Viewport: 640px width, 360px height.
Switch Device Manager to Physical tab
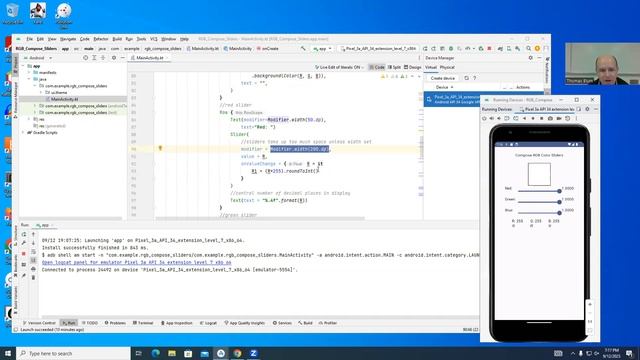coord(447,67)
